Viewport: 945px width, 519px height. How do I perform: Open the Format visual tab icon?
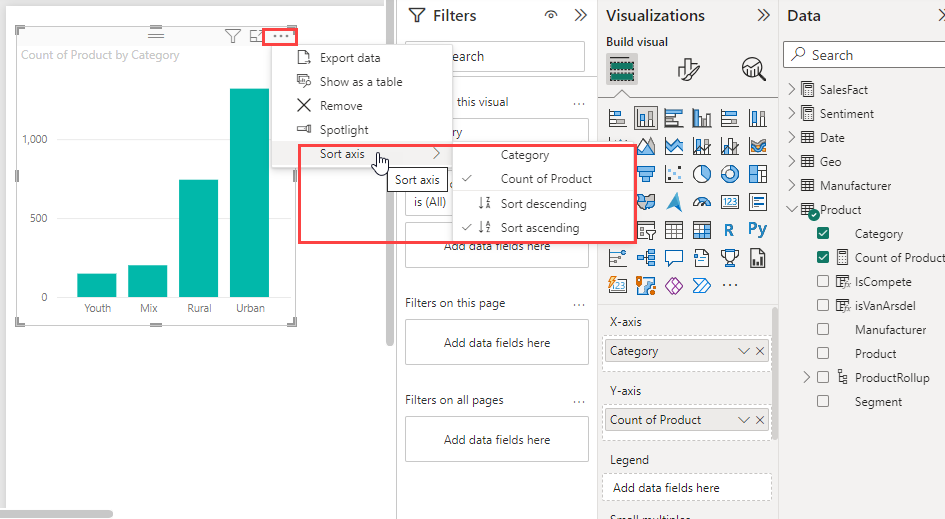coord(688,69)
